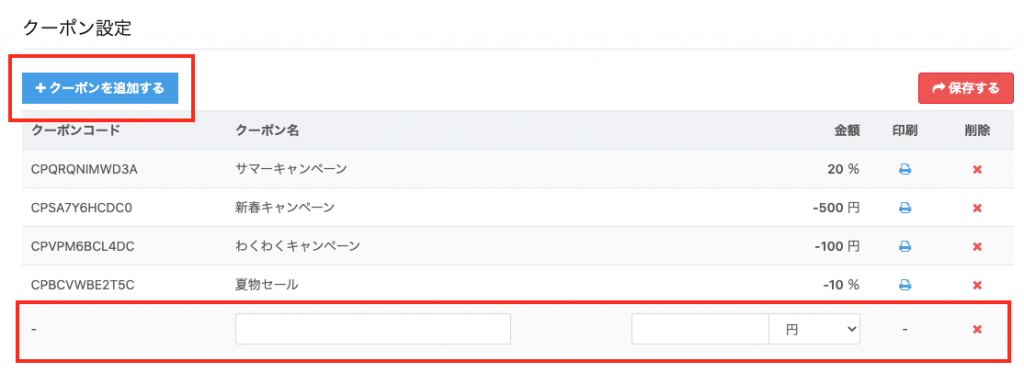Click the クーポンを追加する button
Viewport: 1024px width, 384px height.
[x=100, y=88]
